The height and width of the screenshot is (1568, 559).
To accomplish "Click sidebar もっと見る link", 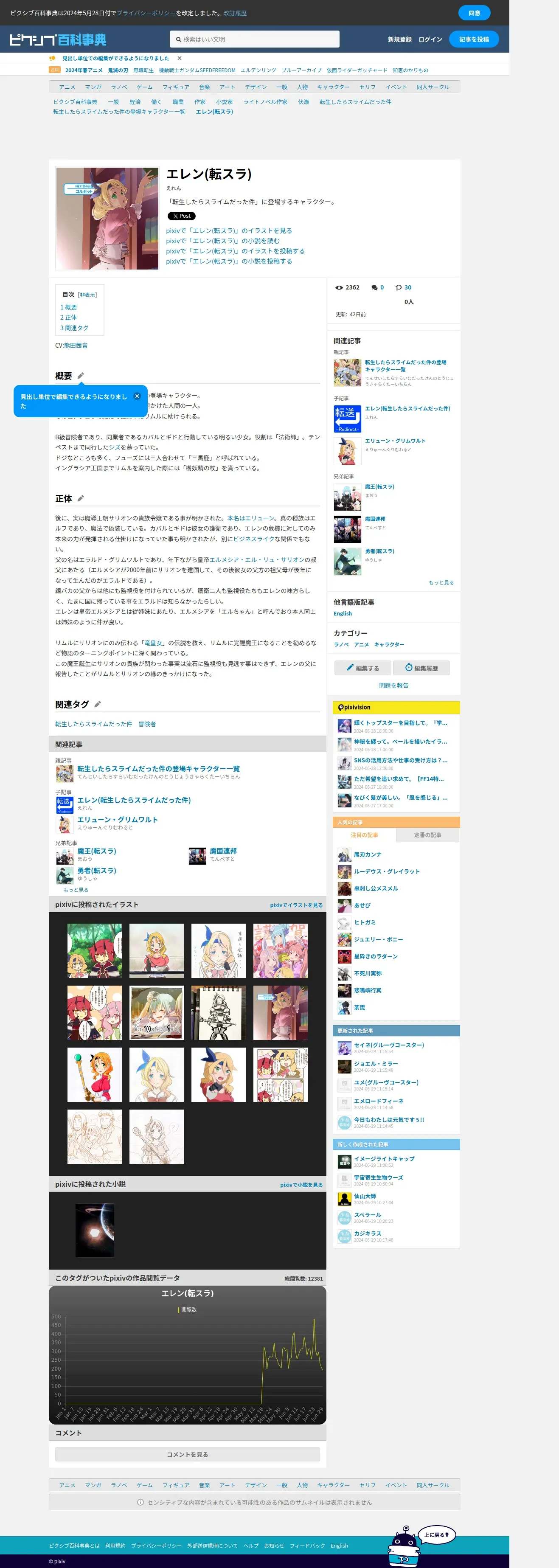I will [441, 582].
